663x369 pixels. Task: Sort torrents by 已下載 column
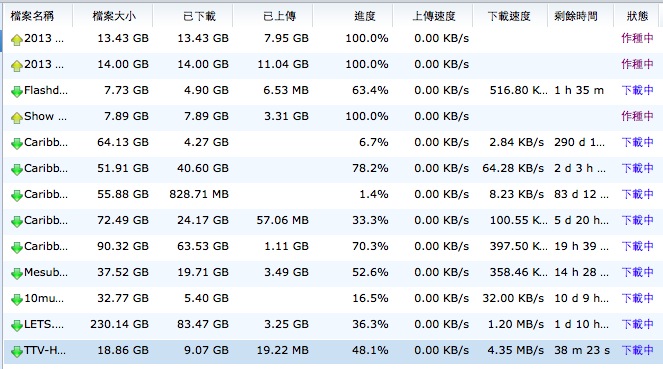pyautogui.click(x=199, y=16)
